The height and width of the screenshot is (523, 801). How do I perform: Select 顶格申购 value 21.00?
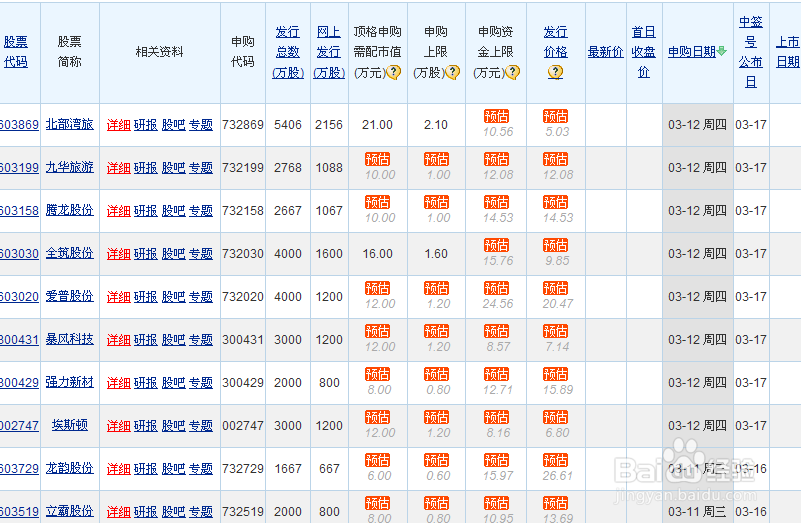pos(378,125)
